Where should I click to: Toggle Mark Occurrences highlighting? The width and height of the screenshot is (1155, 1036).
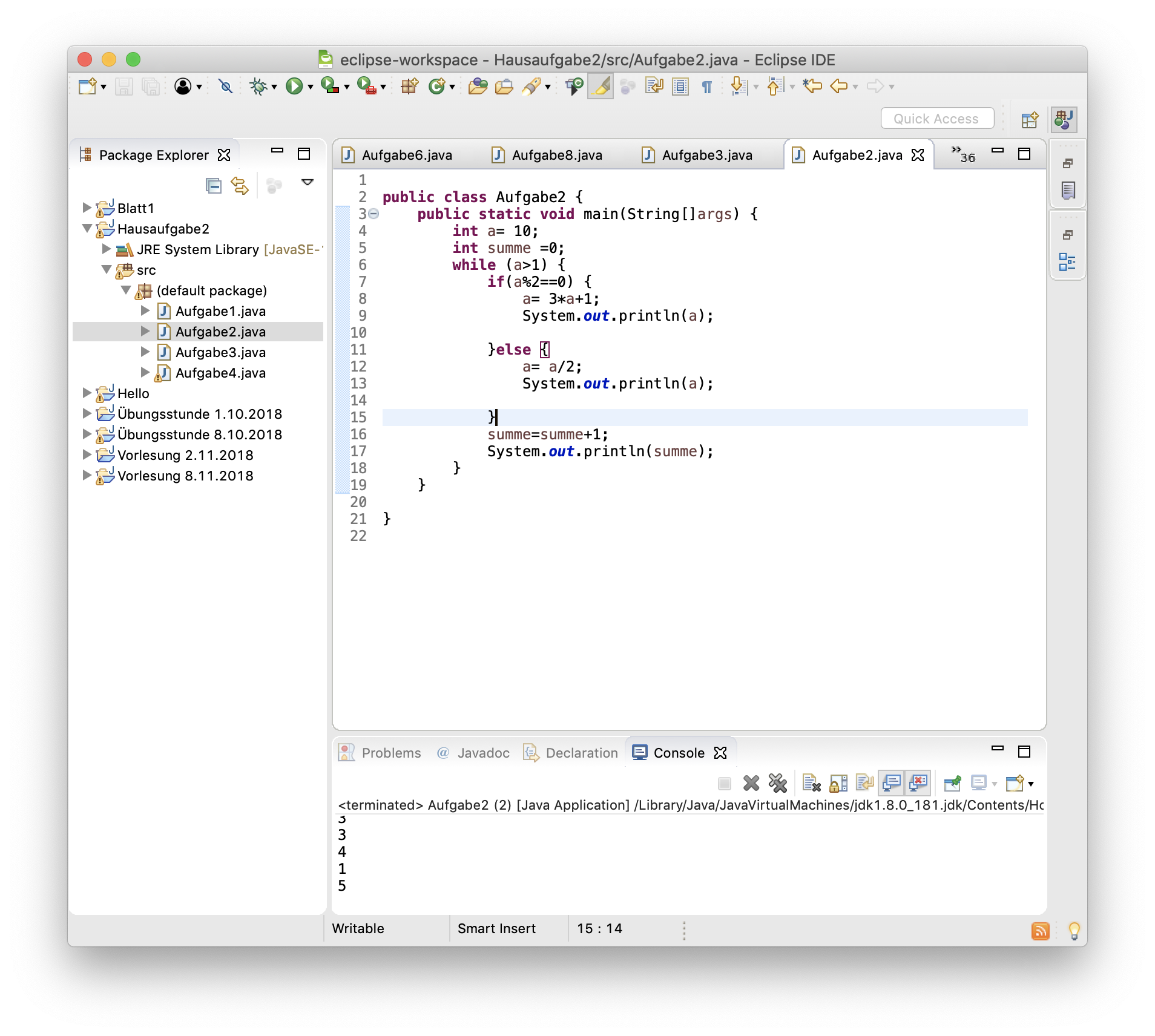pos(601,87)
